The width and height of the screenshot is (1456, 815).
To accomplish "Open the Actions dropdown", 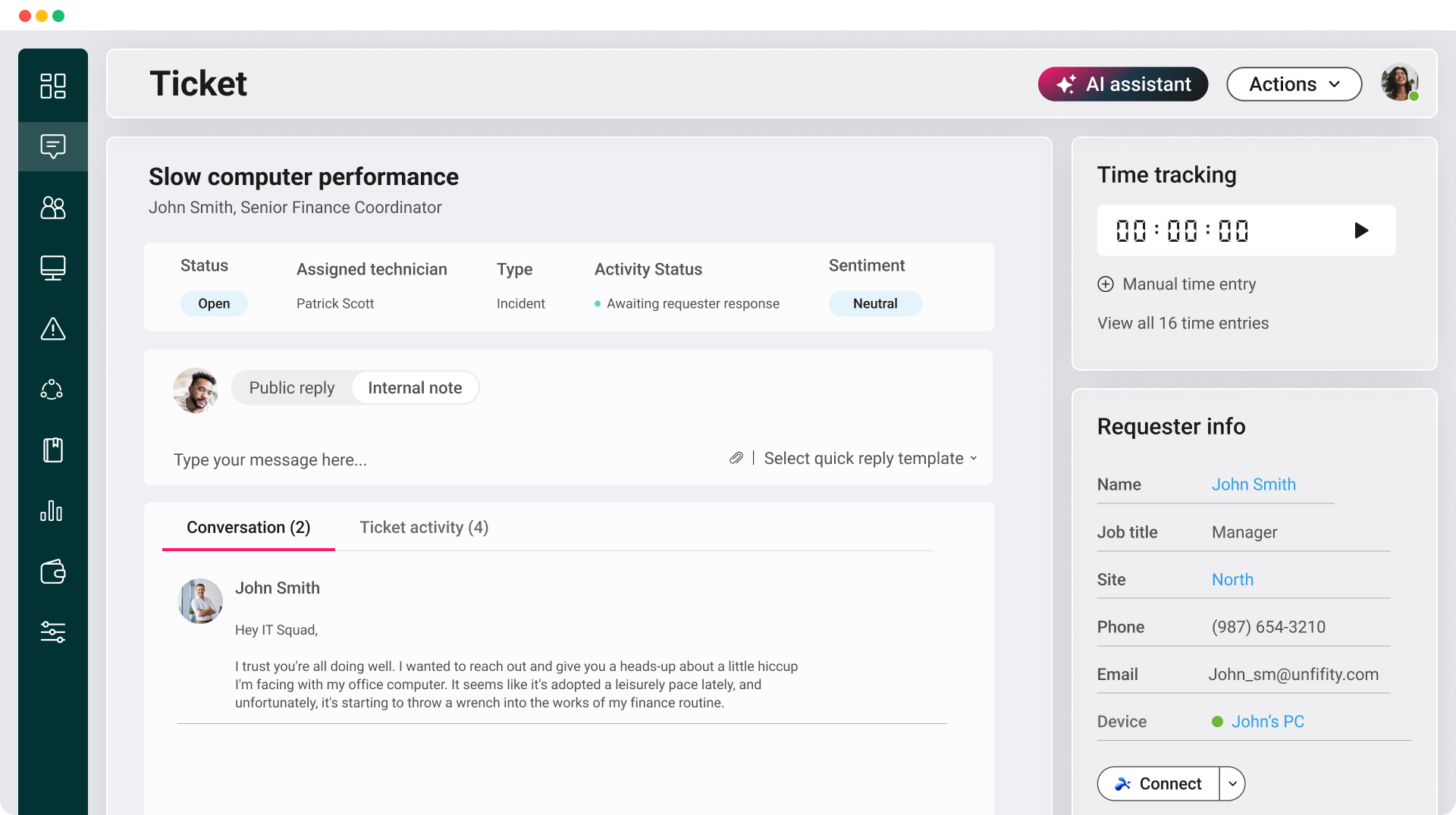I will pyautogui.click(x=1293, y=84).
